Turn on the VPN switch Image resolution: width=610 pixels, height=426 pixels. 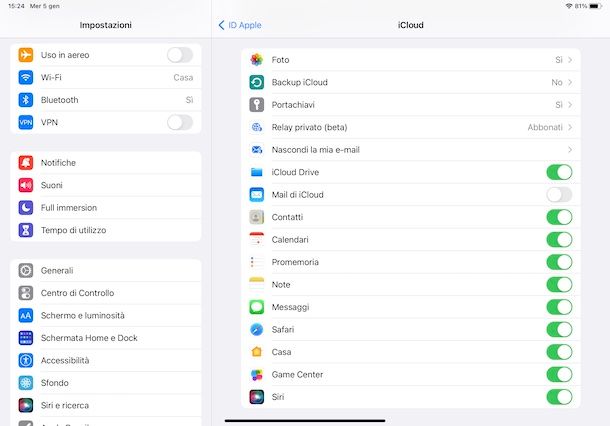pyautogui.click(x=180, y=122)
